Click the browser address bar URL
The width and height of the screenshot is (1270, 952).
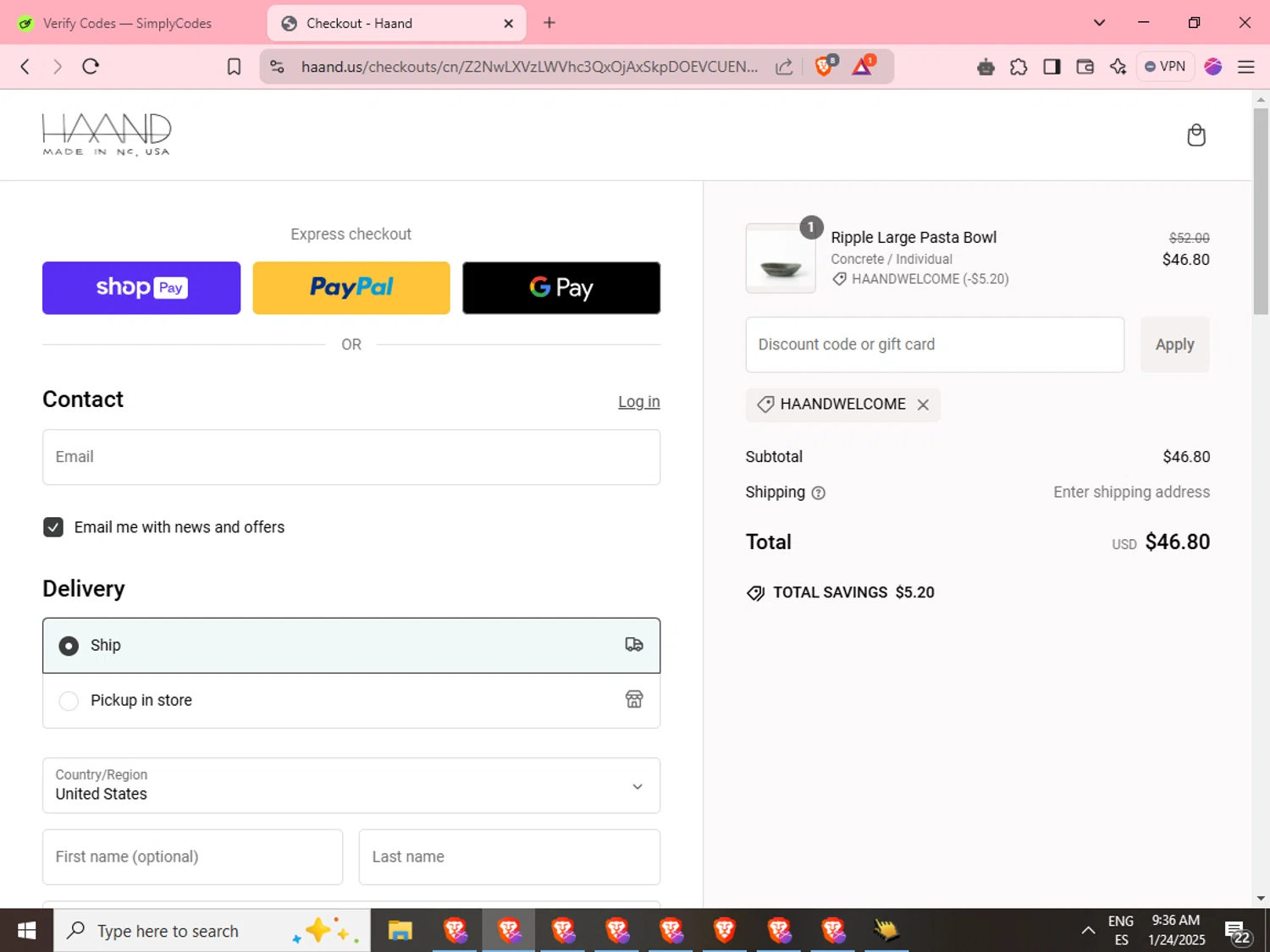point(529,67)
